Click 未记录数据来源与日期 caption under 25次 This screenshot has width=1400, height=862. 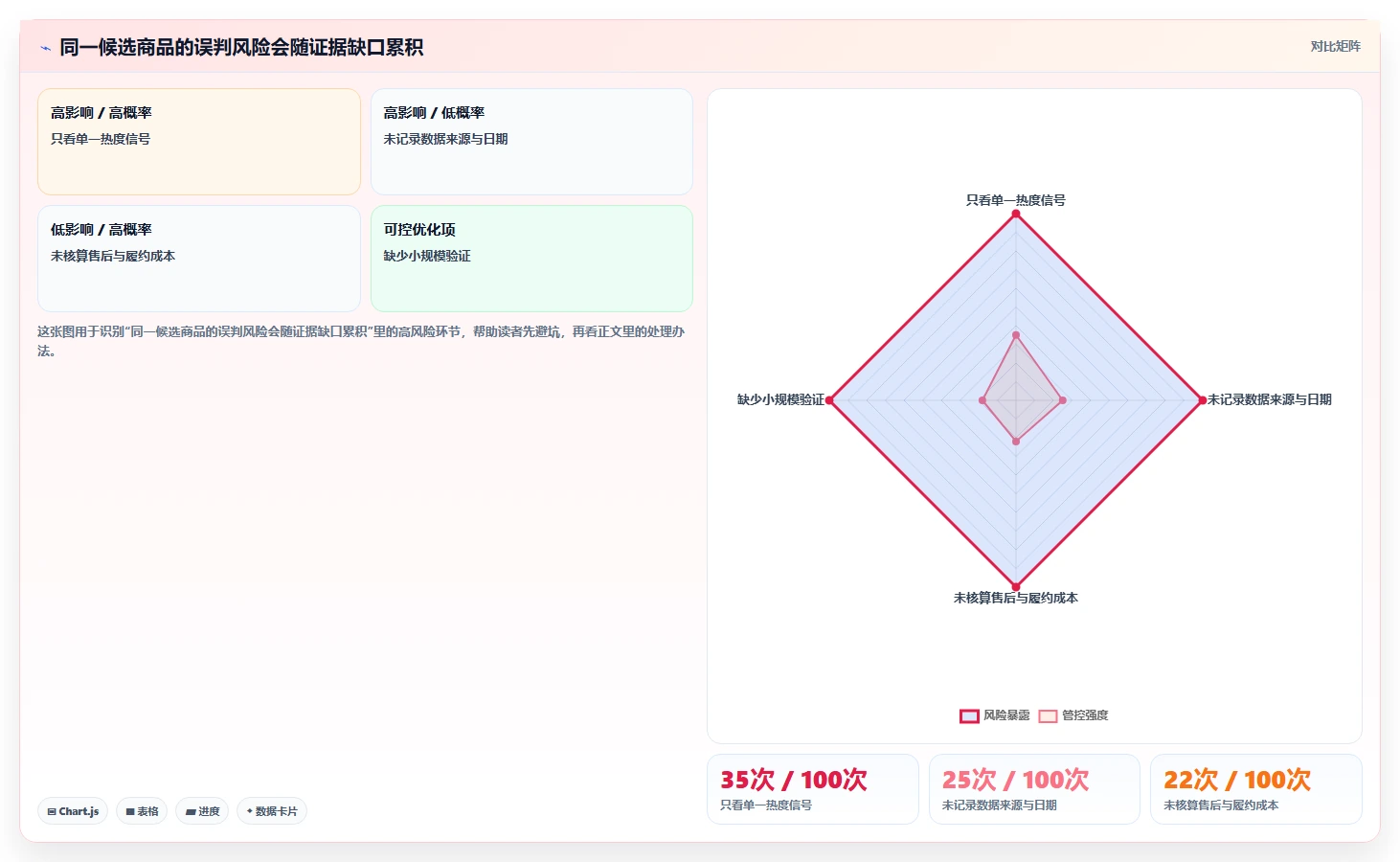(x=1000, y=805)
